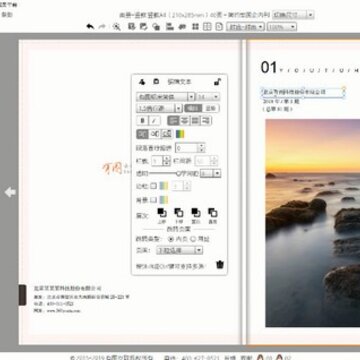Click the unlock padlock icon in the panel header

(x=218, y=82)
